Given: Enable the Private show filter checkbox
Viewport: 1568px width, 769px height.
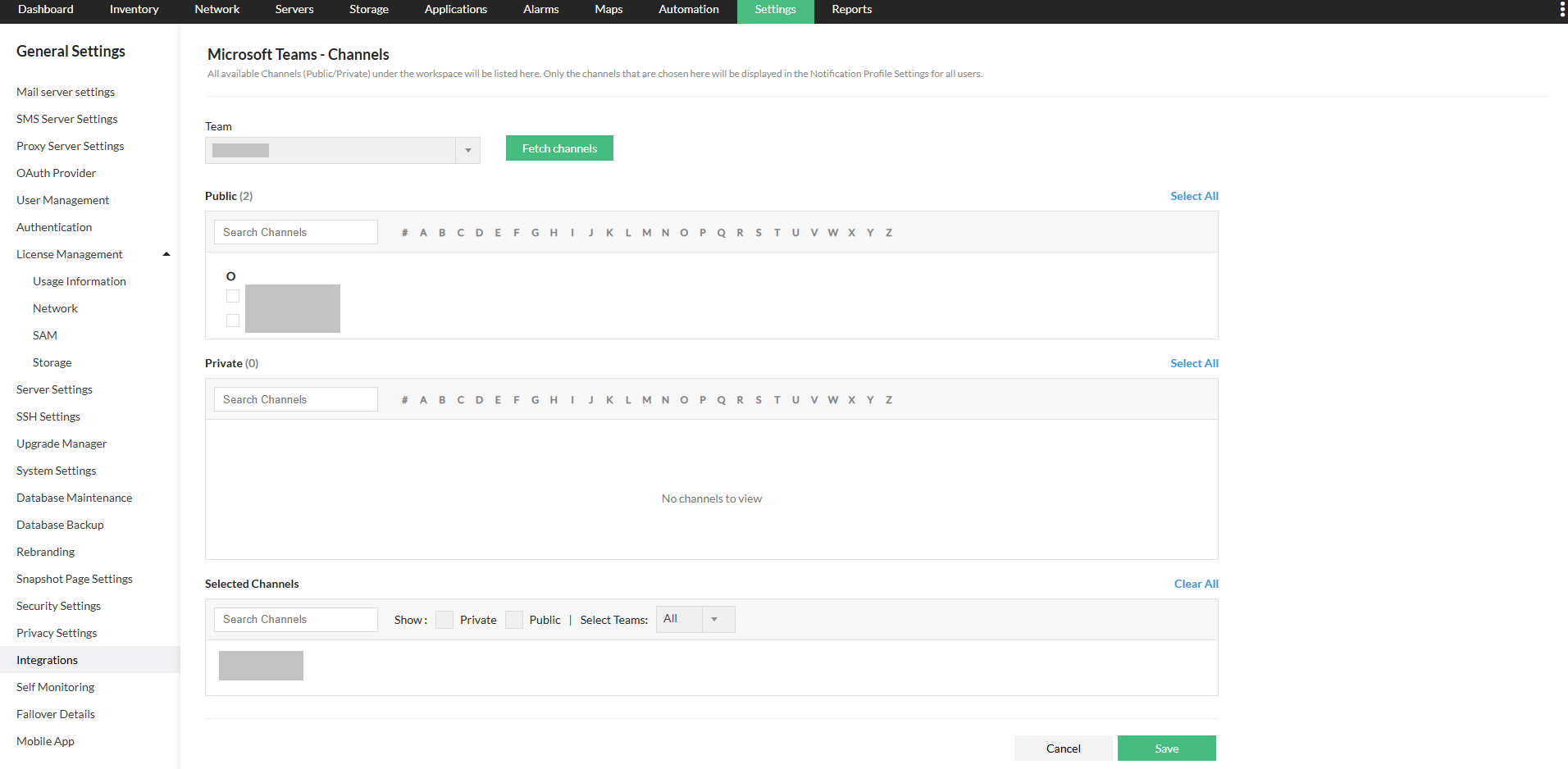Looking at the screenshot, I should (444, 620).
